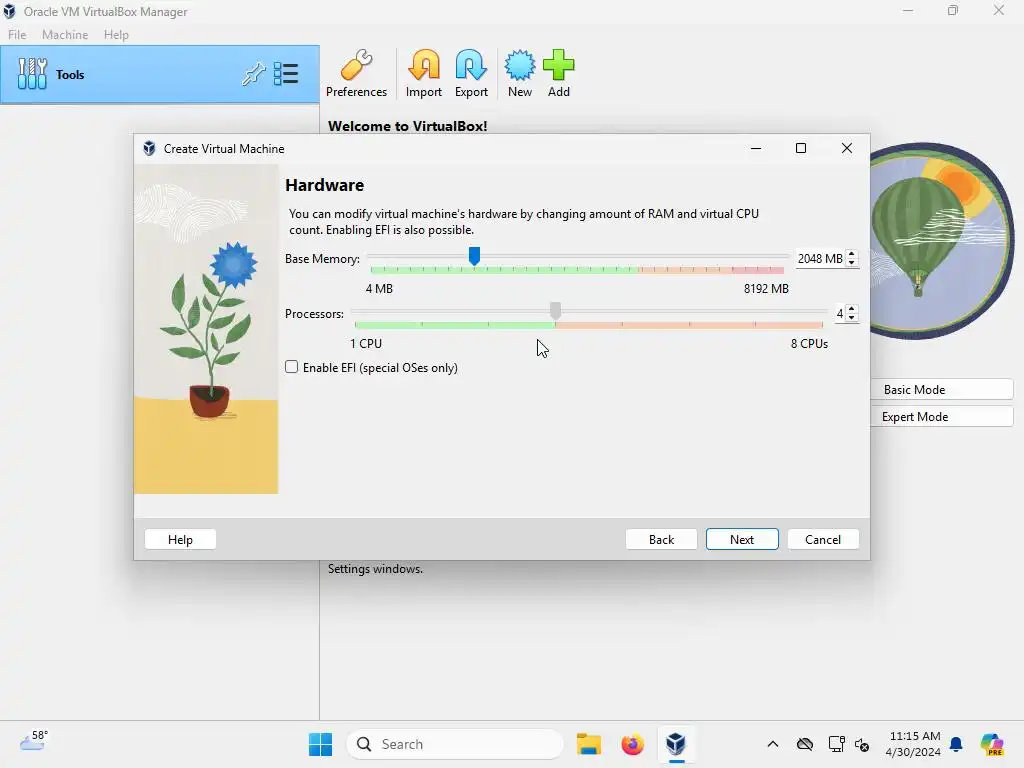The image size is (1024, 768).
Task: Open the Preferences toolbar icon
Action: (x=356, y=73)
